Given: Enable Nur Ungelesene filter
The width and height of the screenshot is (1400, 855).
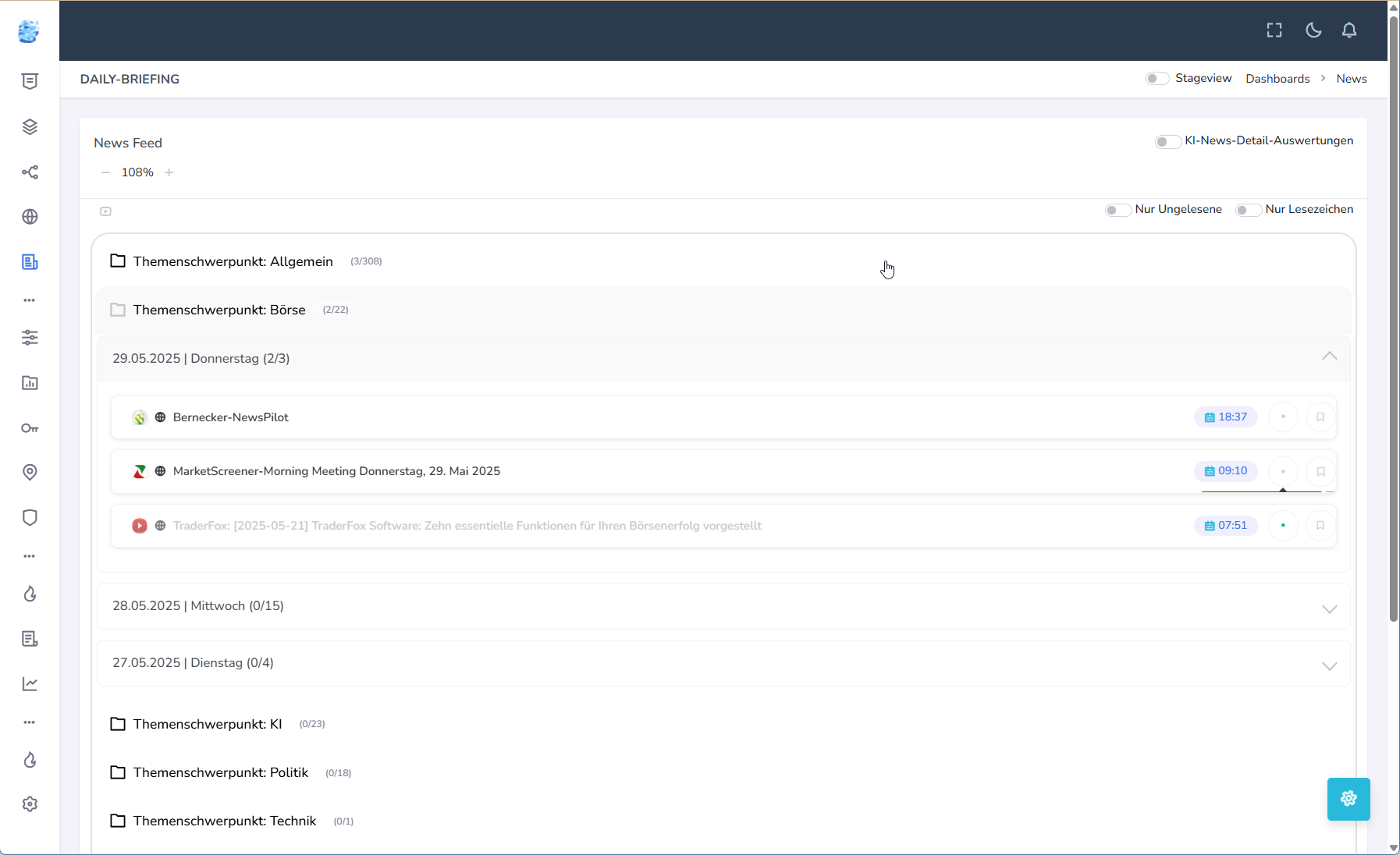Looking at the screenshot, I should [1118, 210].
